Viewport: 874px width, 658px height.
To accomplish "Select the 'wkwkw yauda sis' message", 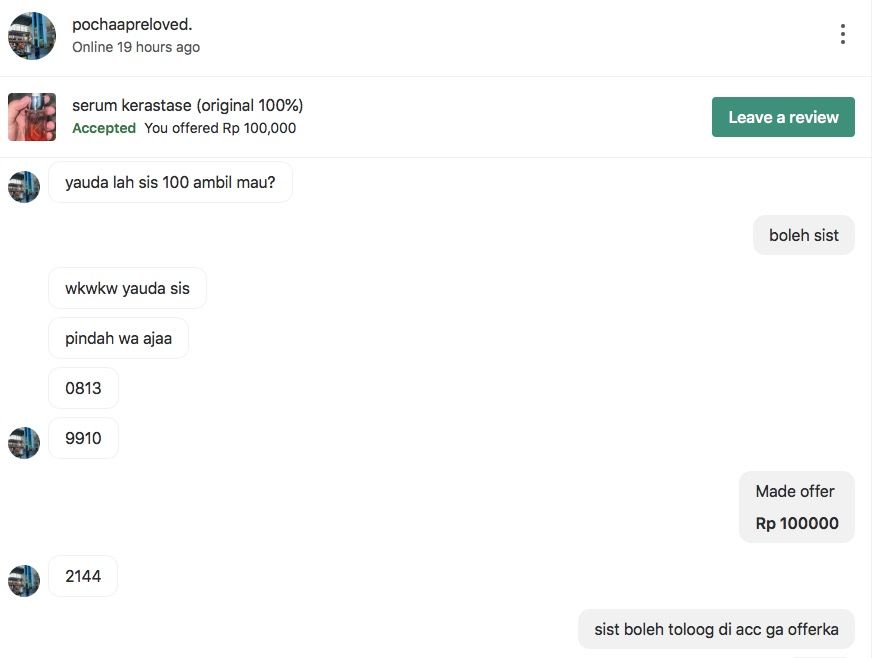I will coord(127,288).
